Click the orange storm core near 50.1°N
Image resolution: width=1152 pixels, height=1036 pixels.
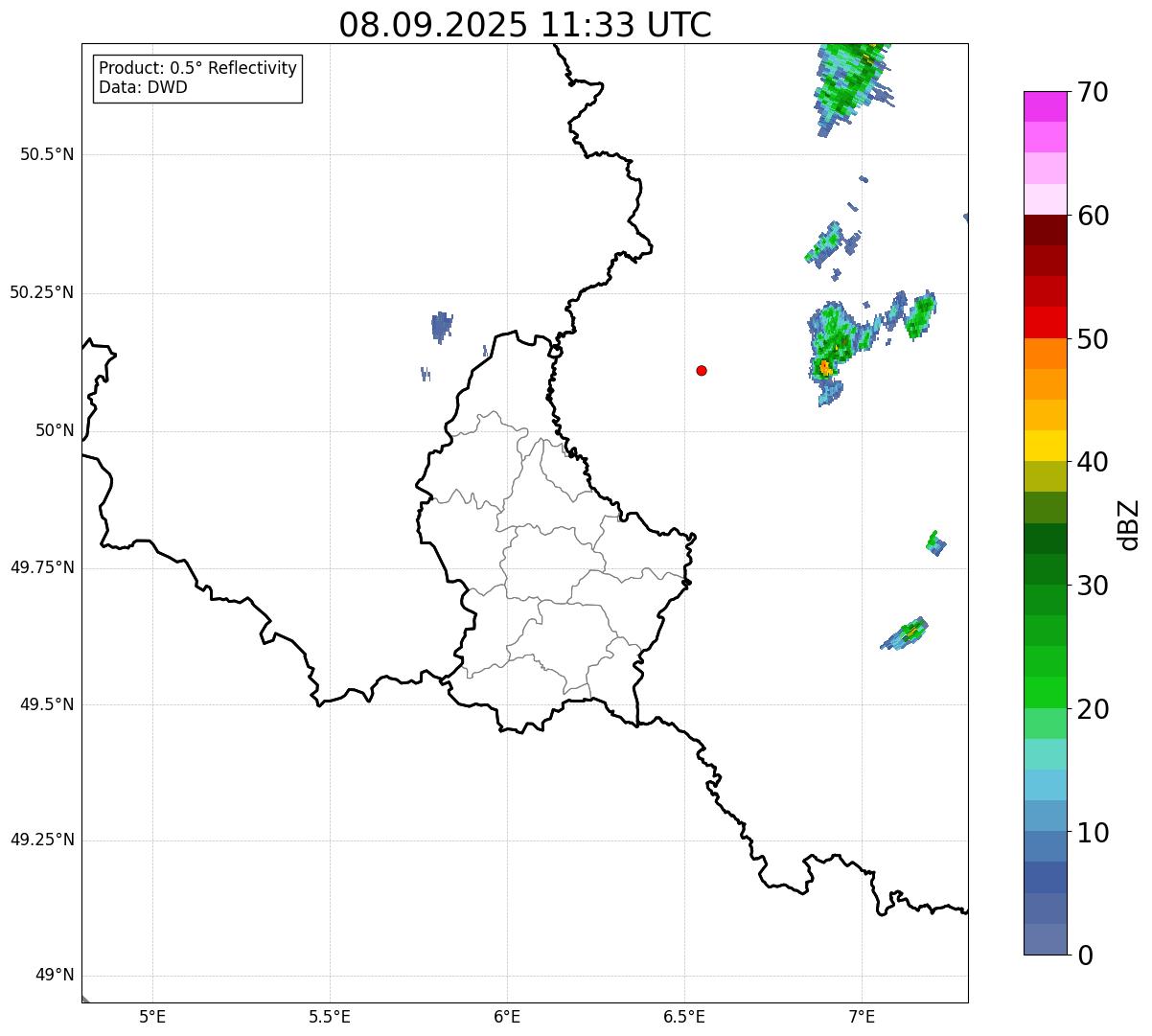click(x=825, y=367)
